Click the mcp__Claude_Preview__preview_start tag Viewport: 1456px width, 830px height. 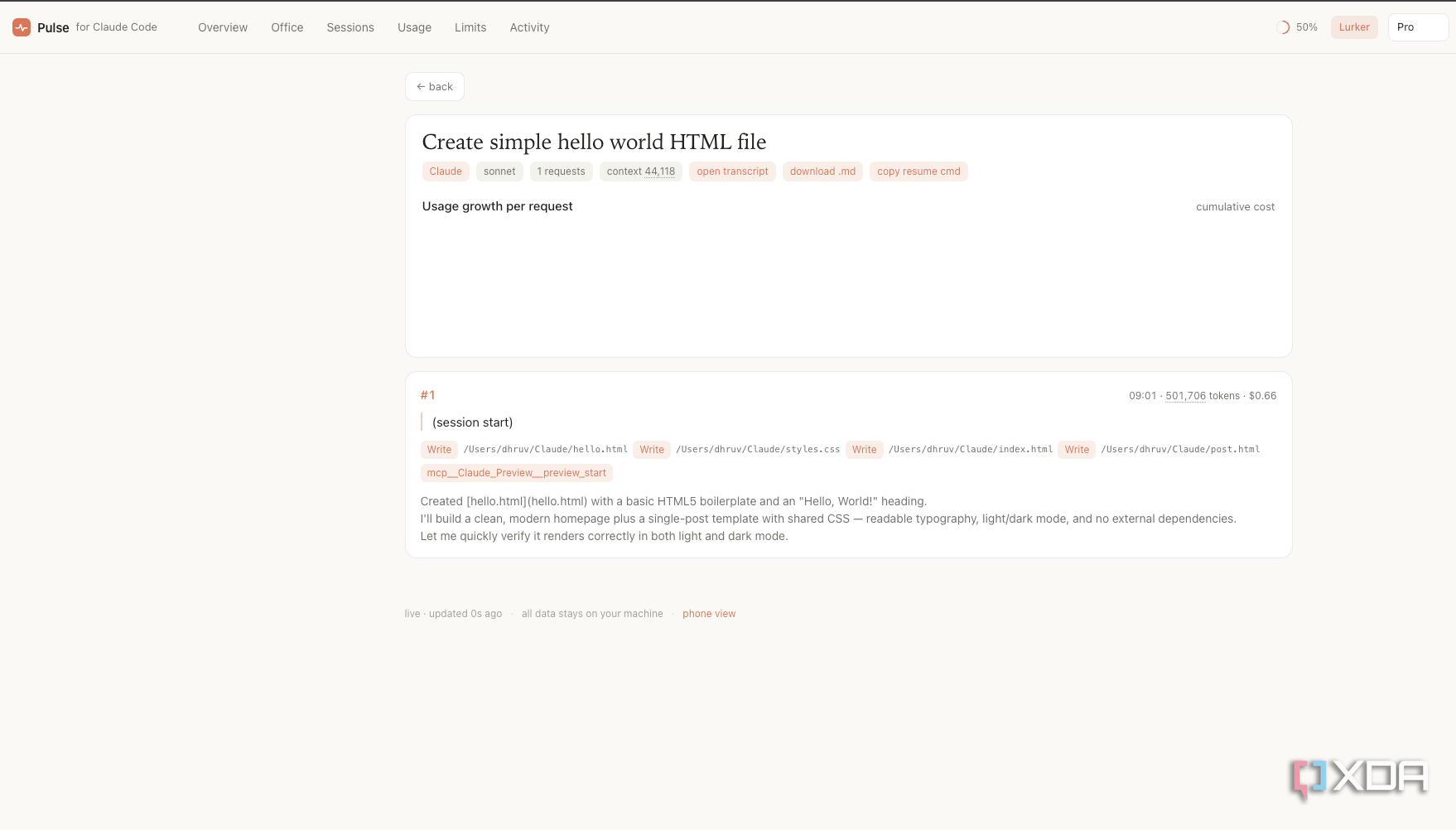[x=517, y=473]
